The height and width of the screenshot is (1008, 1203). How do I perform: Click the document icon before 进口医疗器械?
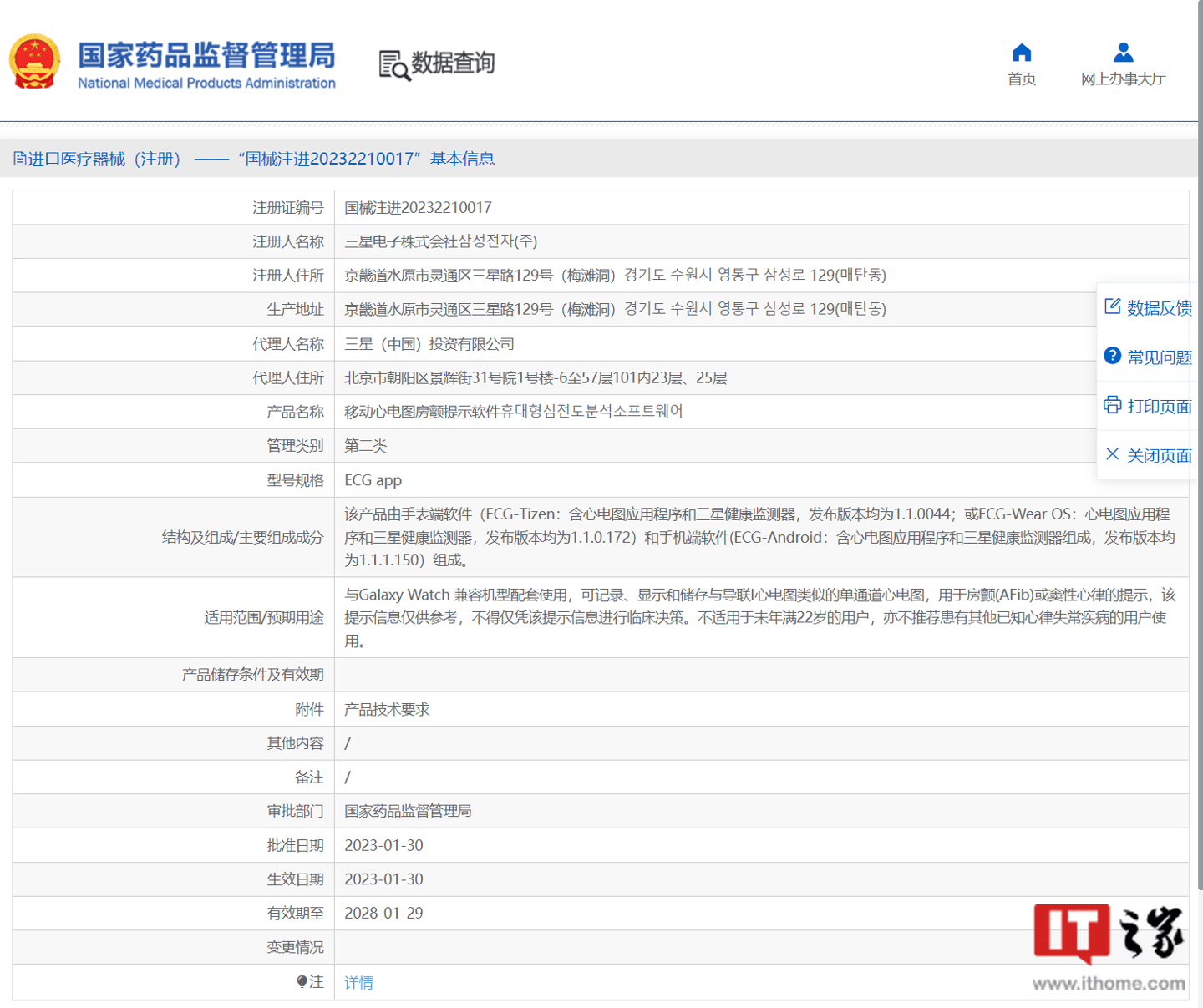[x=19, y=159]
